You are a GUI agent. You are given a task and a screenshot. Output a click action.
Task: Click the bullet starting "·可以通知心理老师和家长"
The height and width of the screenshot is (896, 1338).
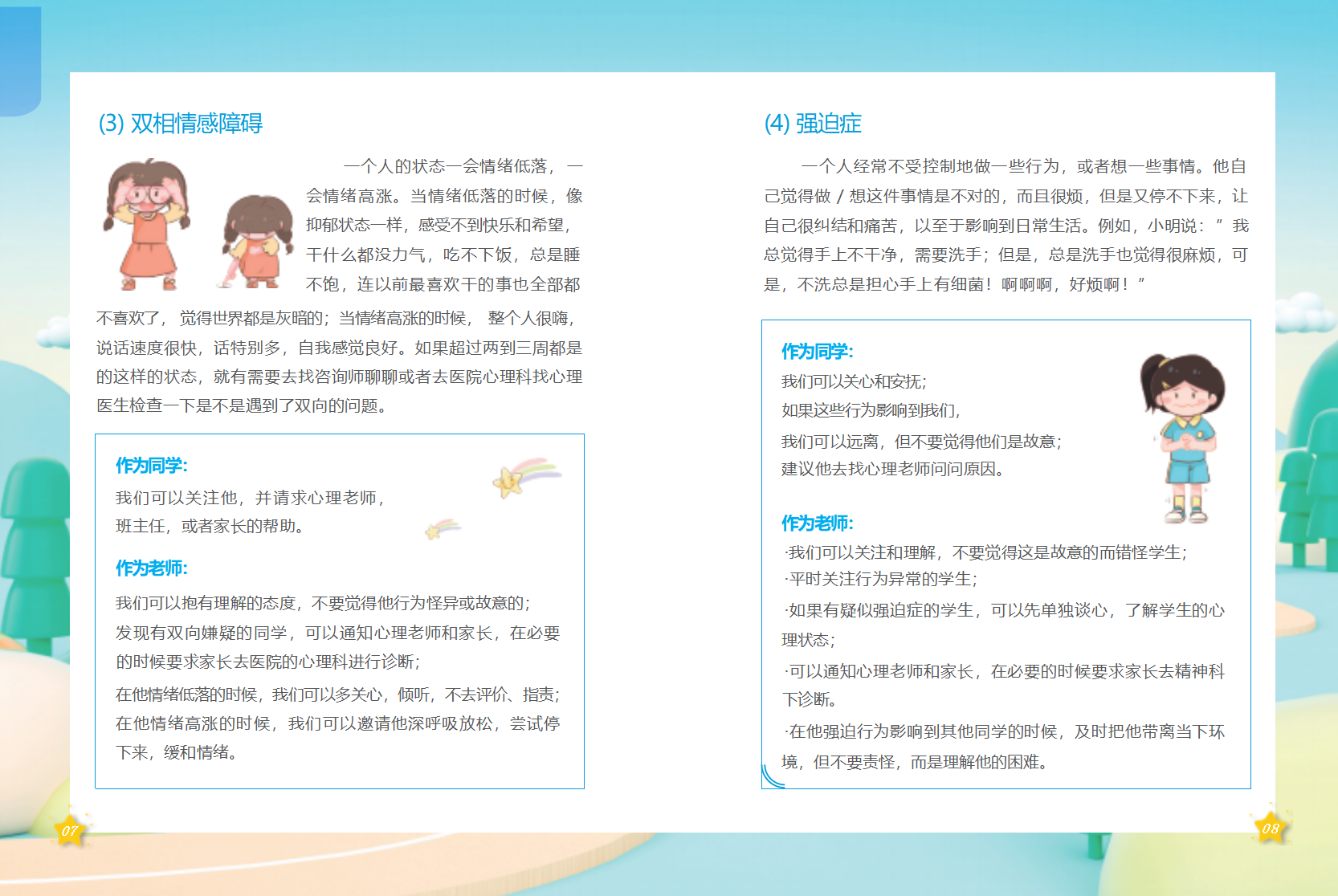coord(1005,672)
